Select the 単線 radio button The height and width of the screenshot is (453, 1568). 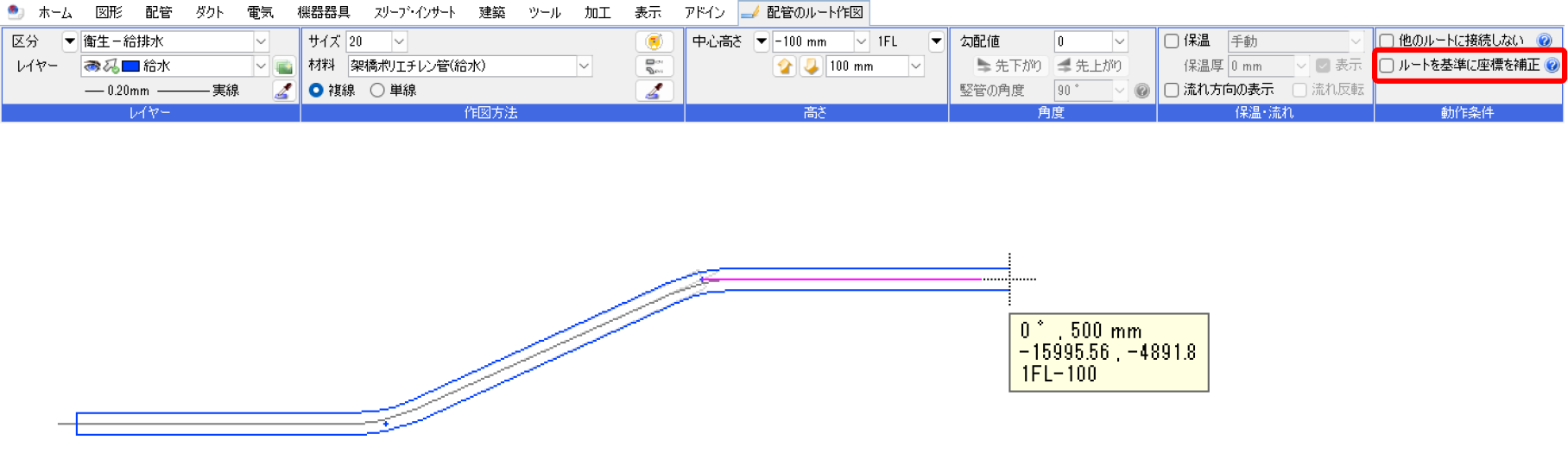[x=377, y=90]
